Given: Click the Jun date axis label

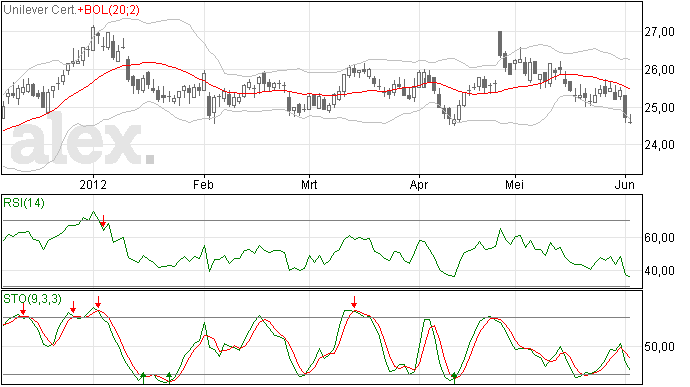Looking at the screenshot, I should coord(625,184).
